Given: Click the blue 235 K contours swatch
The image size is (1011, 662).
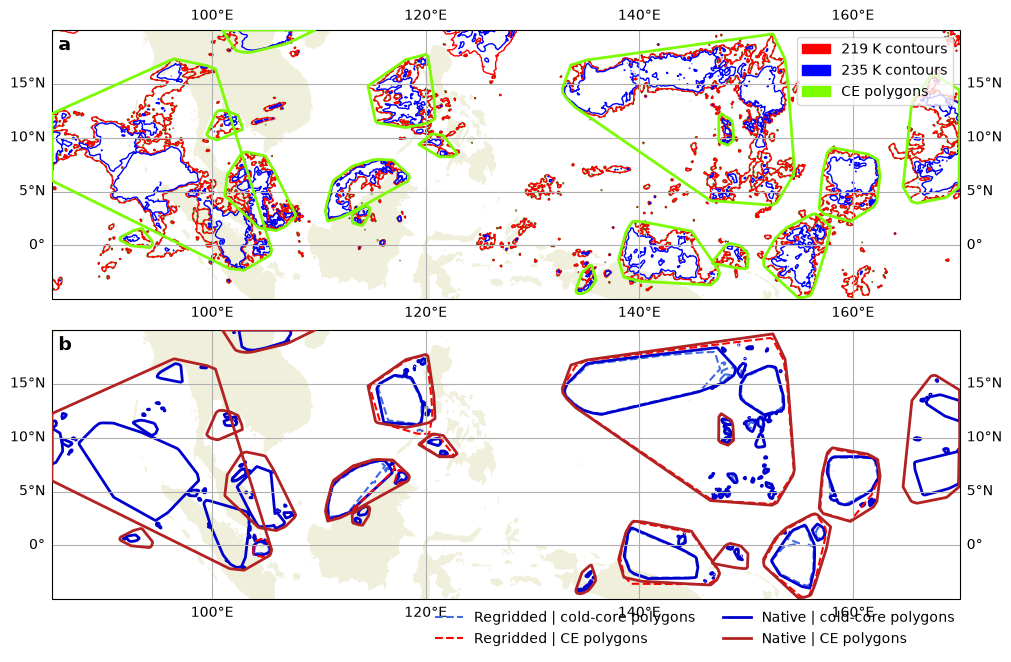Looking at the screenshot, I should pyautogui.click(x=816, y=70).
